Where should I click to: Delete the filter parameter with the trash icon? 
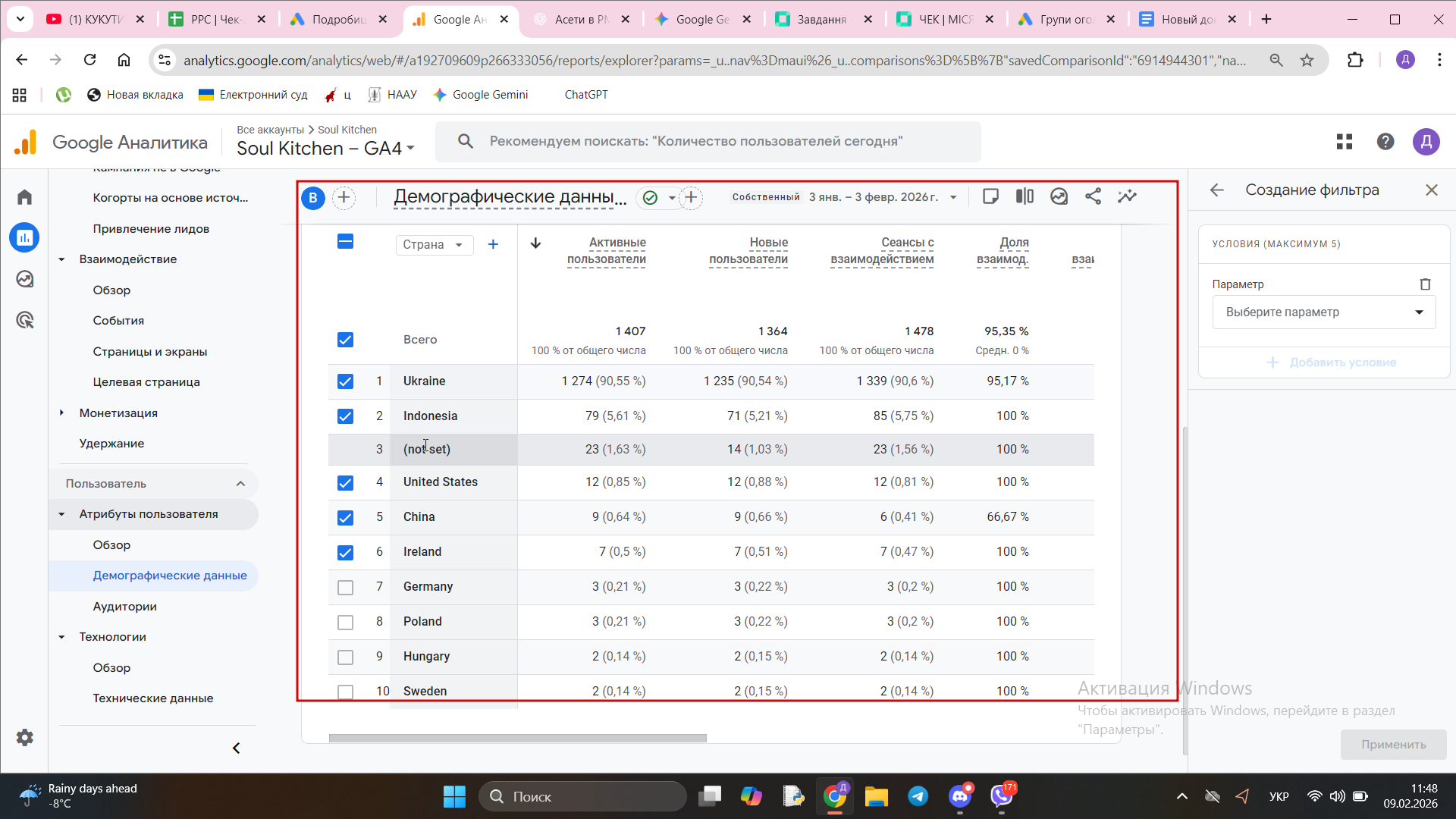point(1425,284)
